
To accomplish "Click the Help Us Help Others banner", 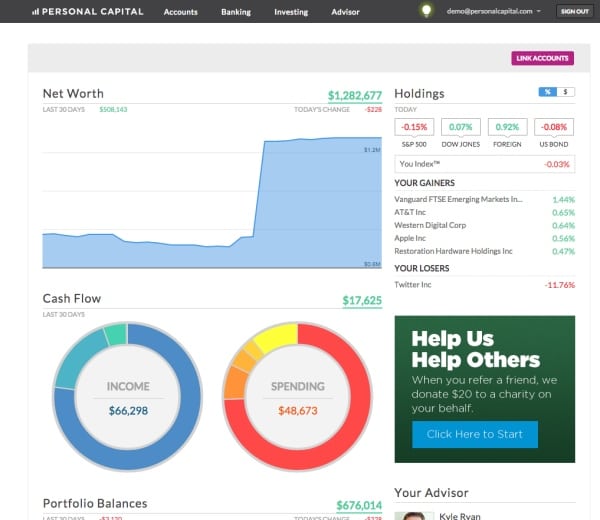I will pyautogui.click(x=484, y=389).
